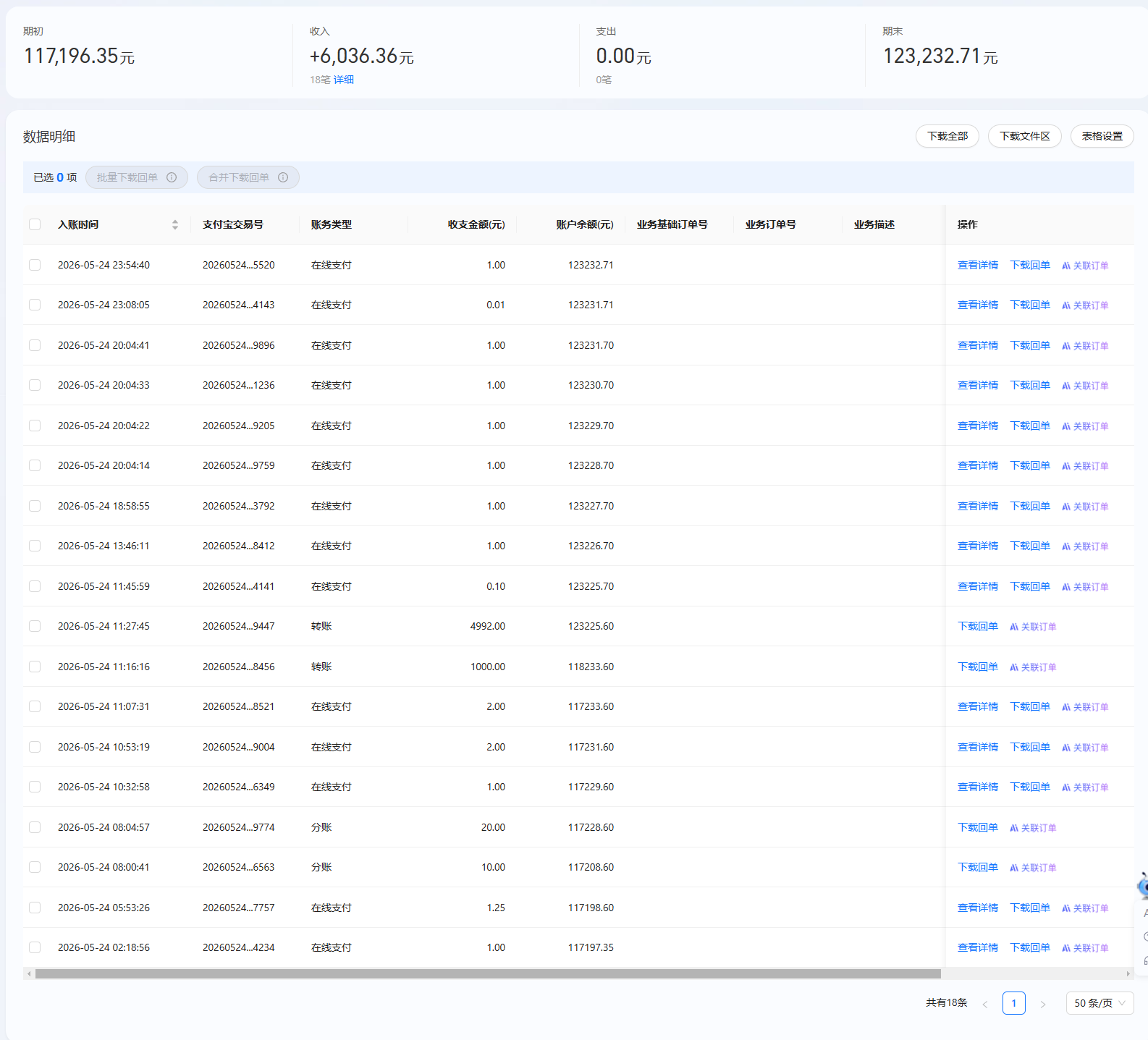Select page 1 in pagination
This screenshot has height=1040, width=1148.
[x=1013, y=1003]
